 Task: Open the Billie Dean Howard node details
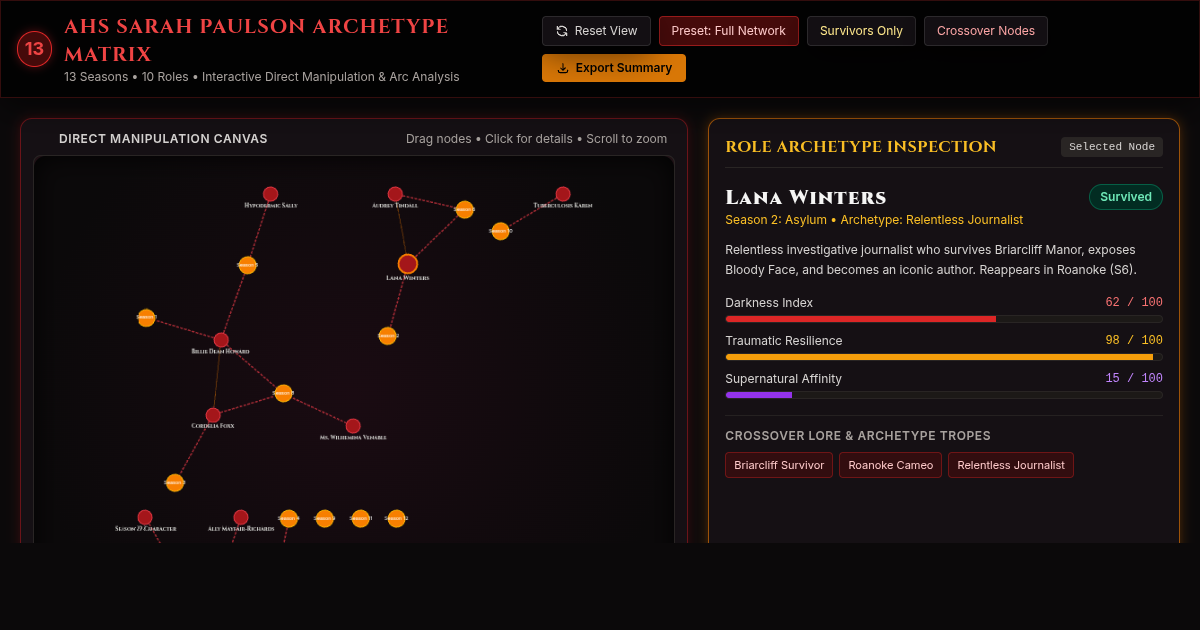pyautogui.click(x=221, y=340)
